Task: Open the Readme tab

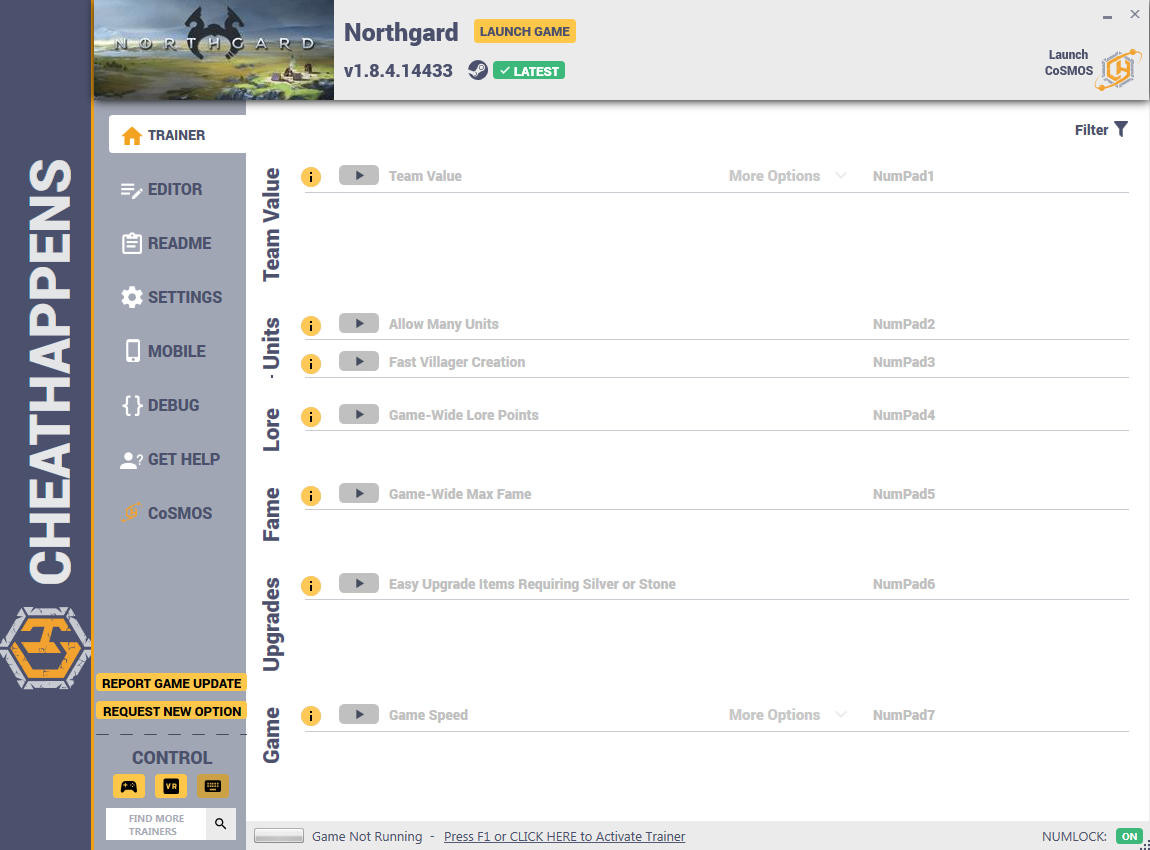Action: tap(166, 243)
